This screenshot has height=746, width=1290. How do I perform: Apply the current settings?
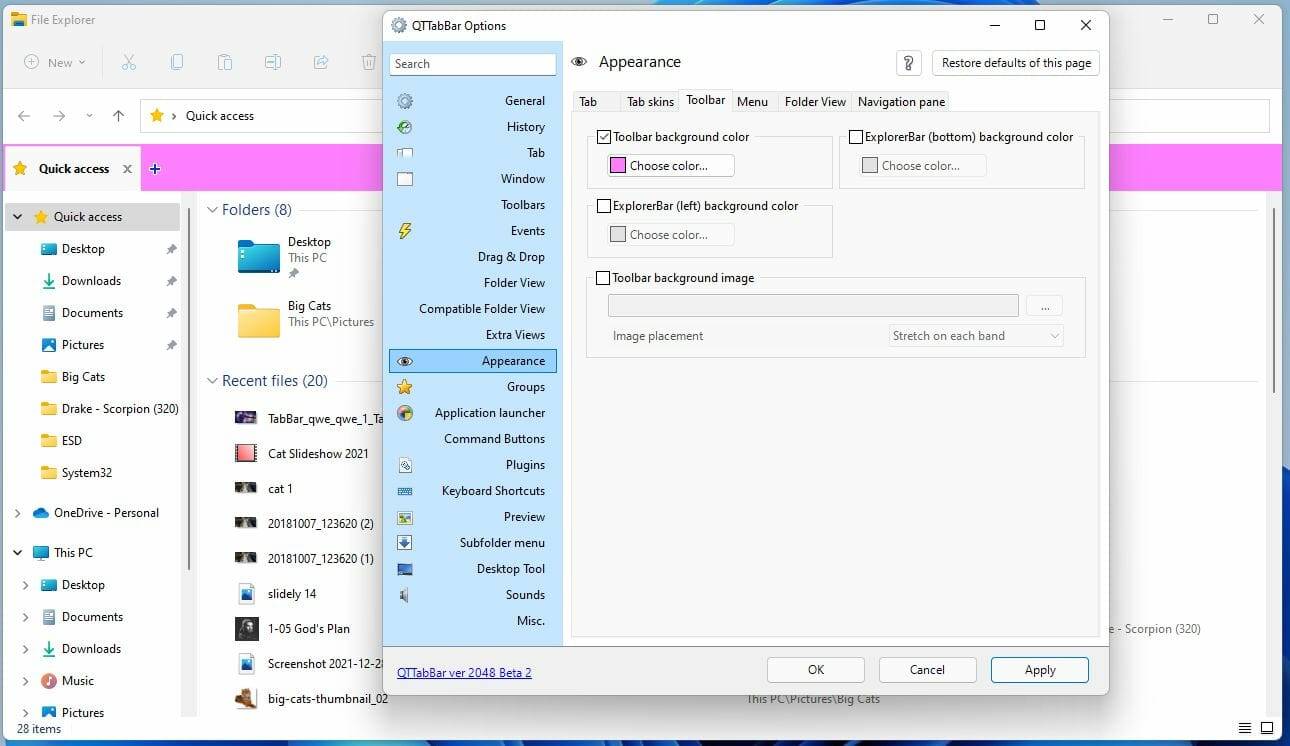(x=1039, y=669)
